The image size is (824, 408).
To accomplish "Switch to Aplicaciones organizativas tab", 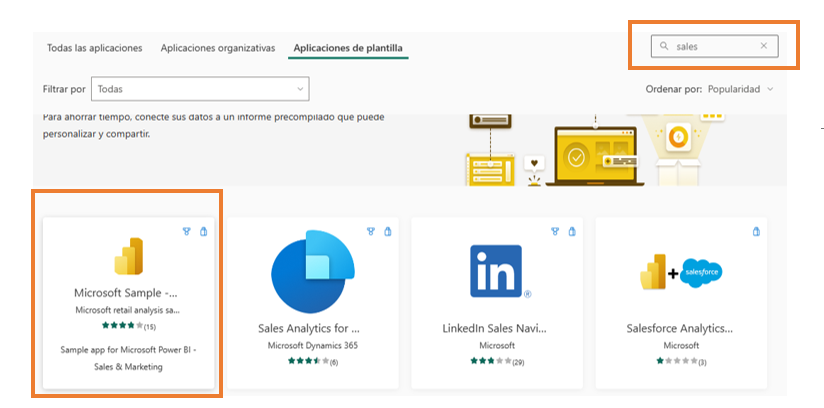I will [217, 48].
